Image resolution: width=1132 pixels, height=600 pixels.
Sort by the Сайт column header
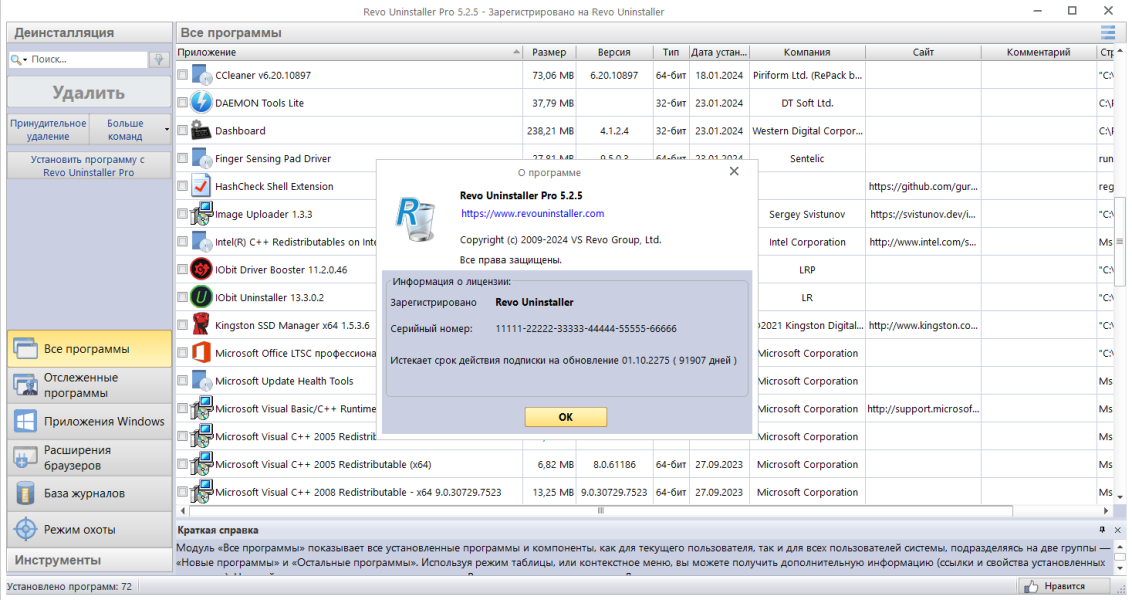(x=923, y=52)
